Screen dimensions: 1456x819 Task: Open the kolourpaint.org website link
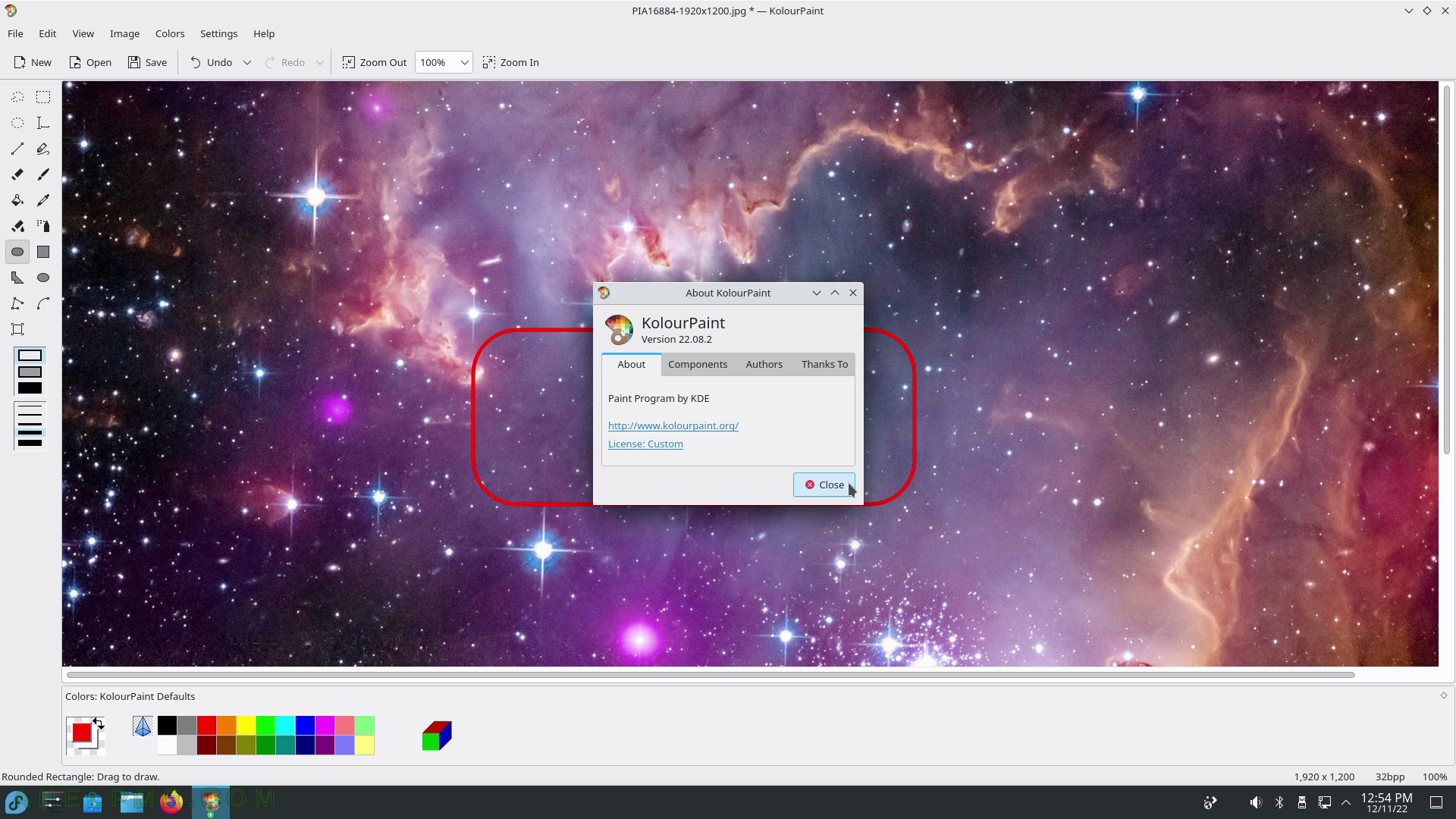(x=673, y=426)
